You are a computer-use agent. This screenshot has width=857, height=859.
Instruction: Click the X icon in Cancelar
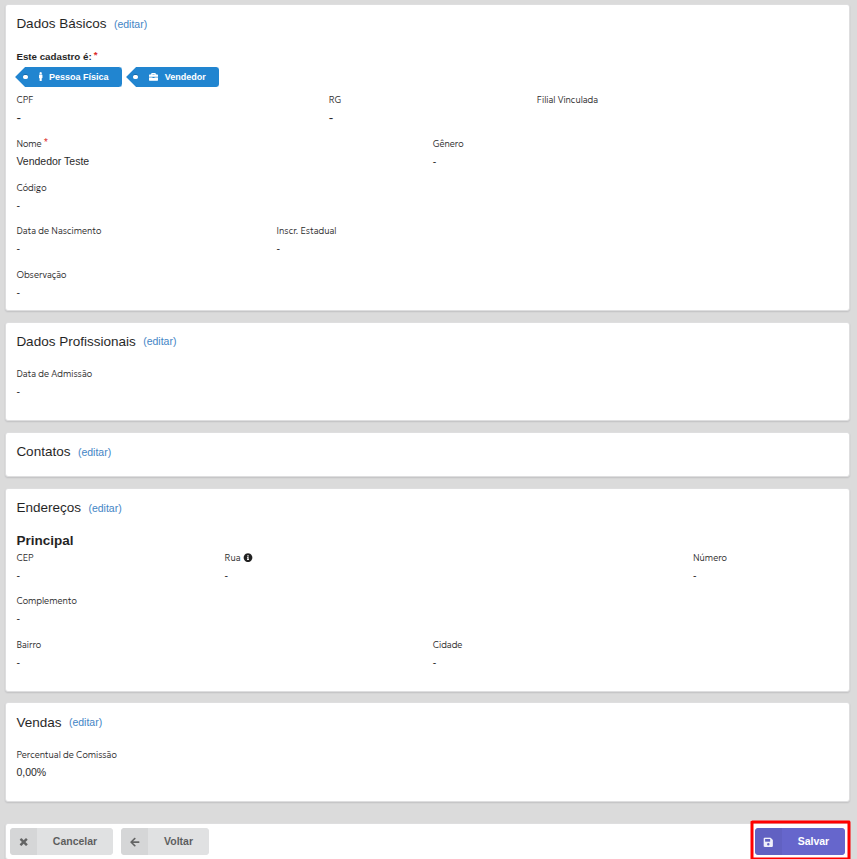tap(24, 842)
